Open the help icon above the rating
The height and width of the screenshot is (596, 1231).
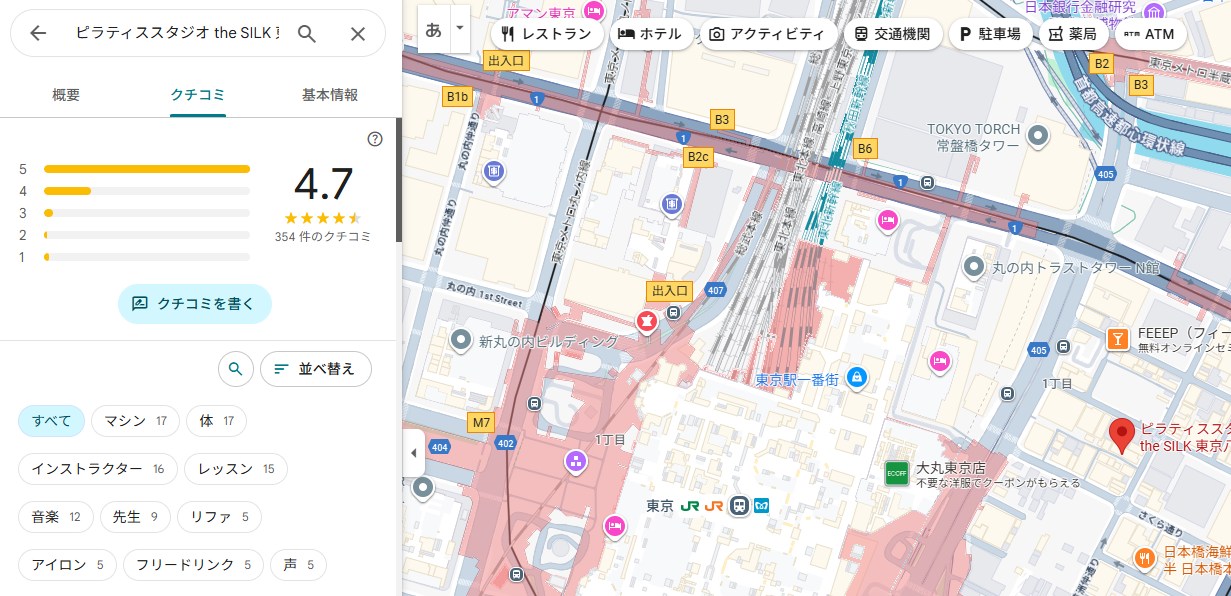pyautogui.click(x=375, y=139)
